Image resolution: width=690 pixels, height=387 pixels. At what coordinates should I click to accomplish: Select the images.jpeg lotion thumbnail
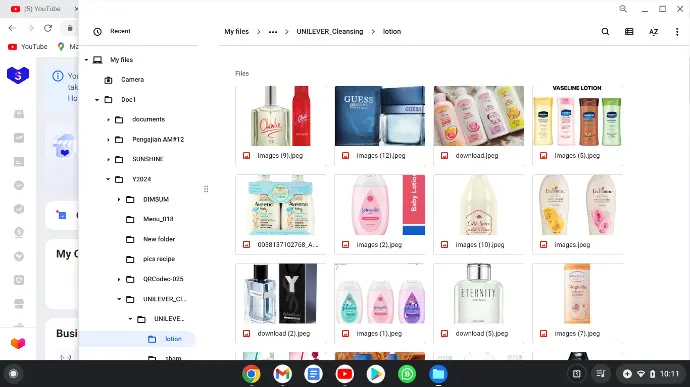(x=577, y=205)
